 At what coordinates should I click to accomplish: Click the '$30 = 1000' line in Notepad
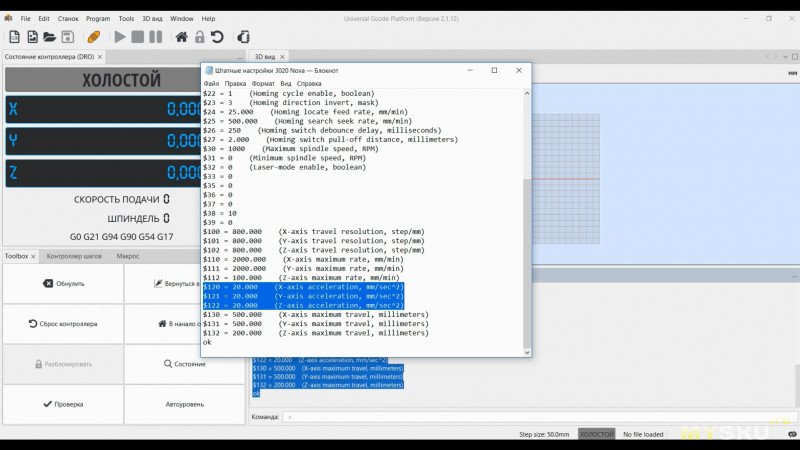[x=291, y=148]
